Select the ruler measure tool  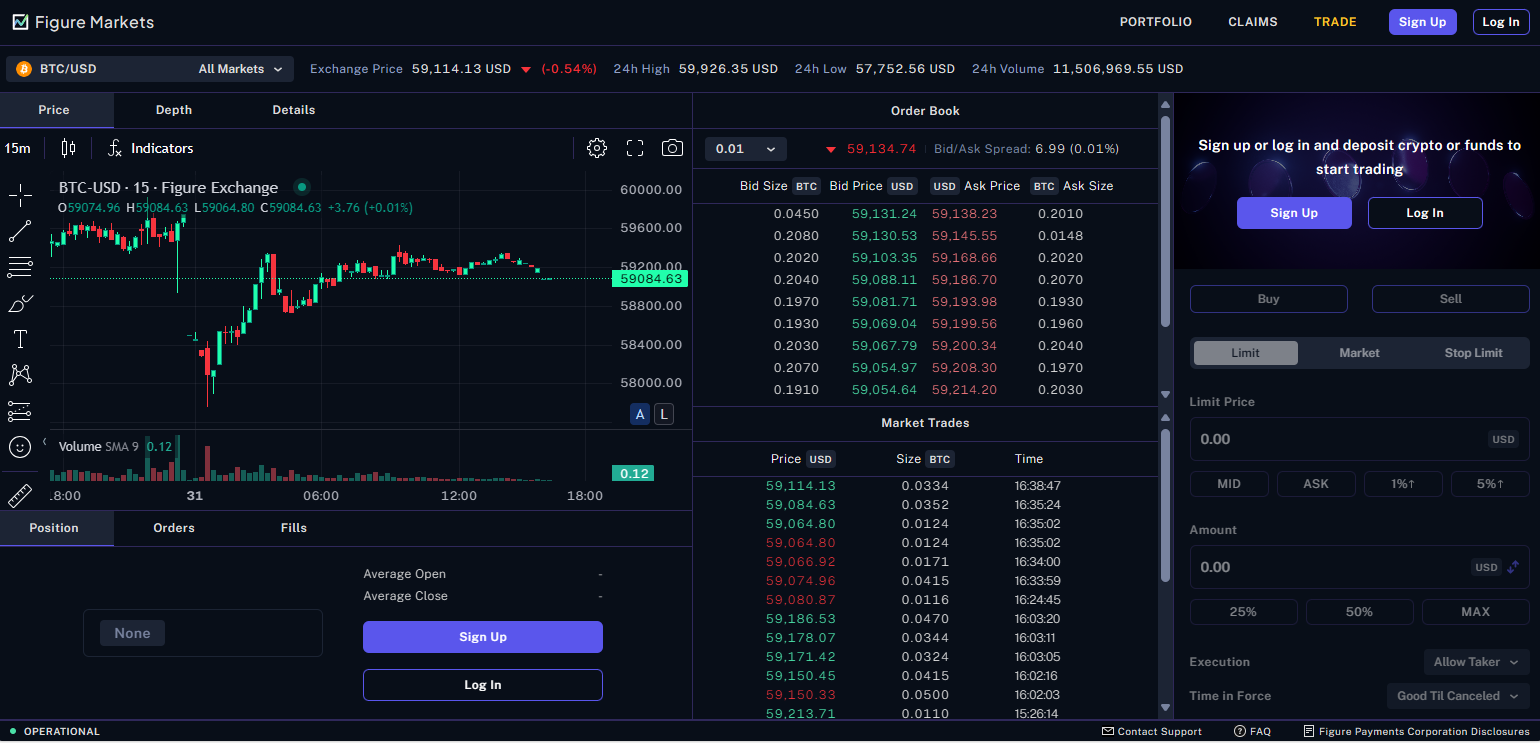point(20,495)
